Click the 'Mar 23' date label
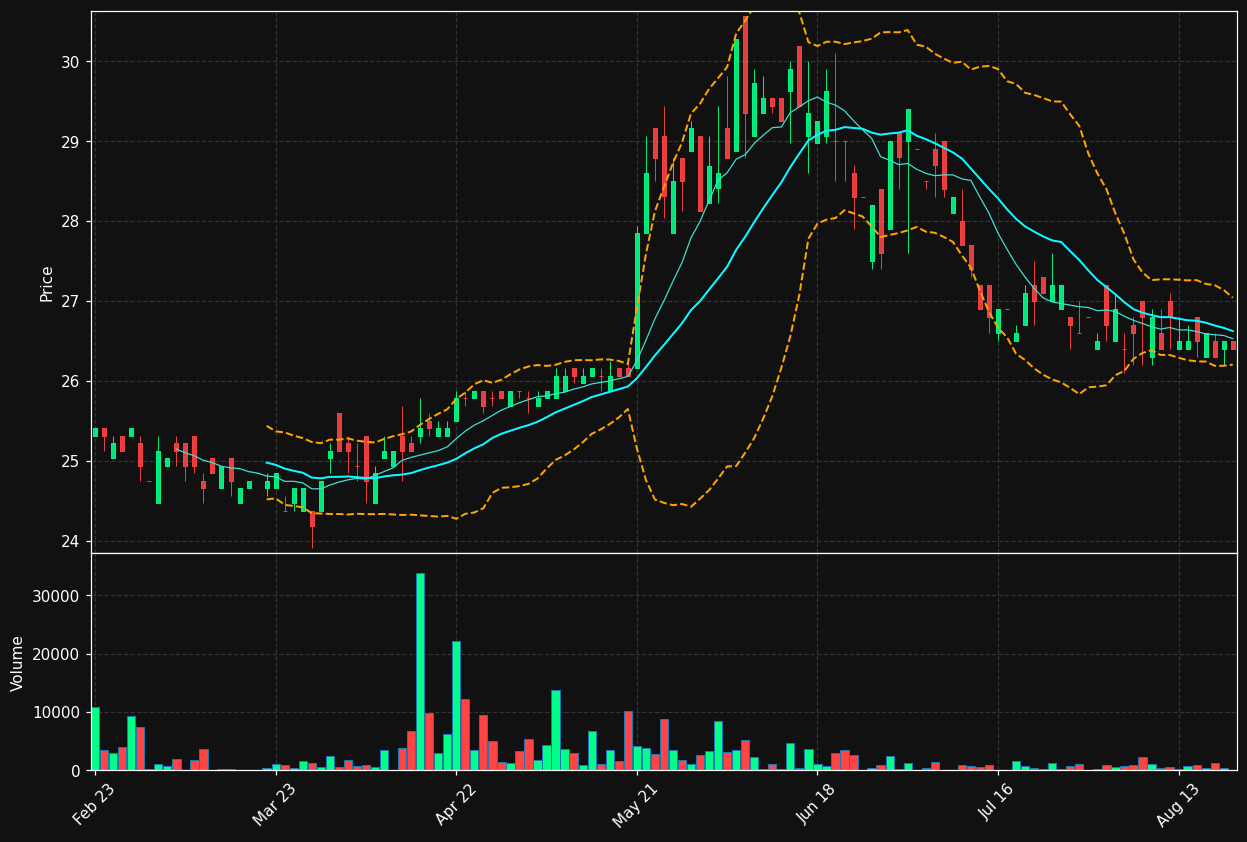1247x842 pixels. pyautogui.click(x=274, y=806)
